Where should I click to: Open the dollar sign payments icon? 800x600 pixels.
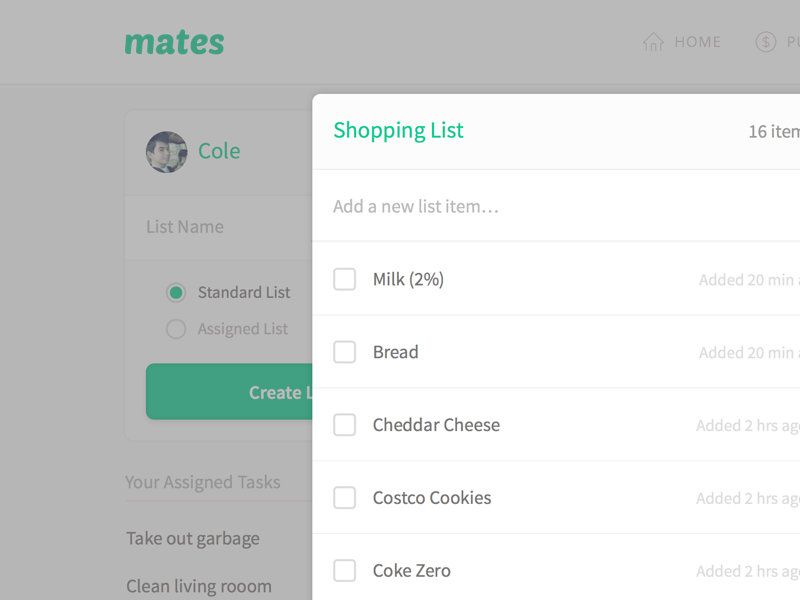point(766,41)
